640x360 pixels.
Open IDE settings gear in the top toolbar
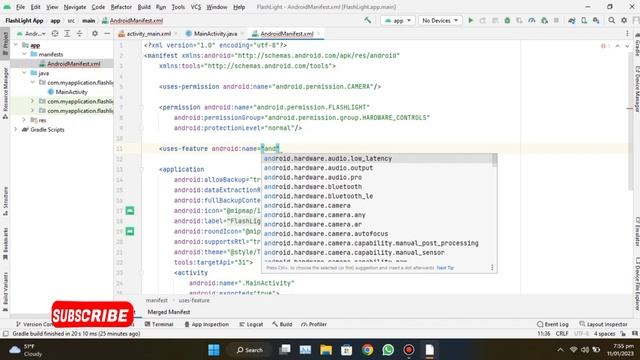coord(624,20)
